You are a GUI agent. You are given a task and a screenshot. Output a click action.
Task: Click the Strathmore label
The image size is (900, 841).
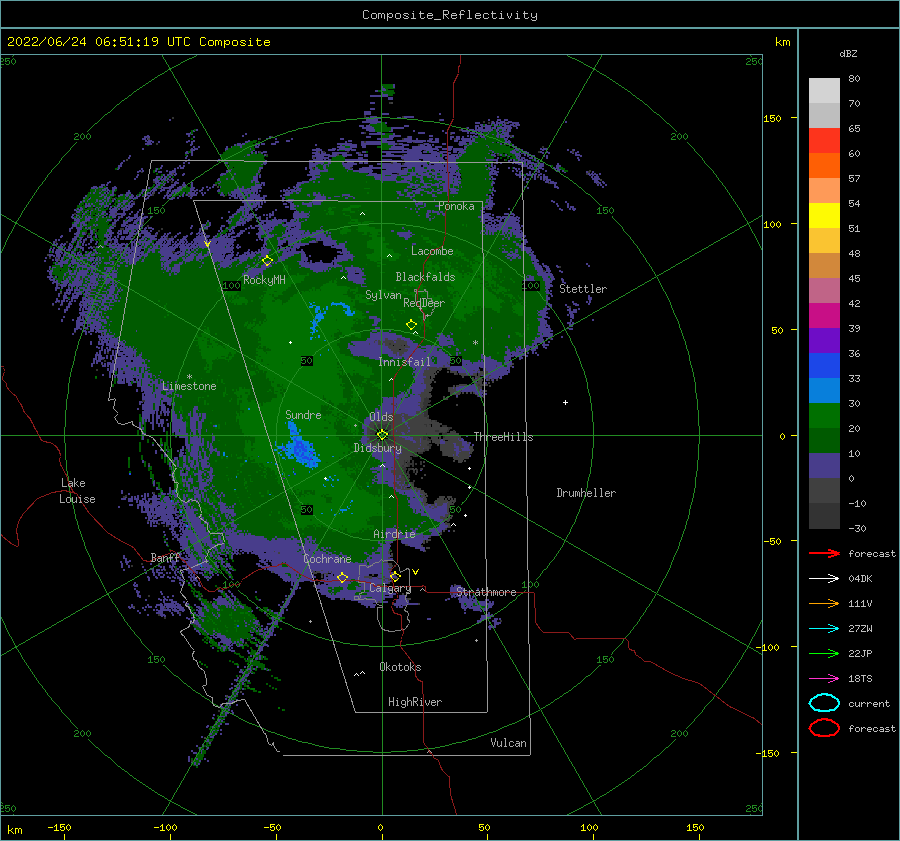pos(486,592)
